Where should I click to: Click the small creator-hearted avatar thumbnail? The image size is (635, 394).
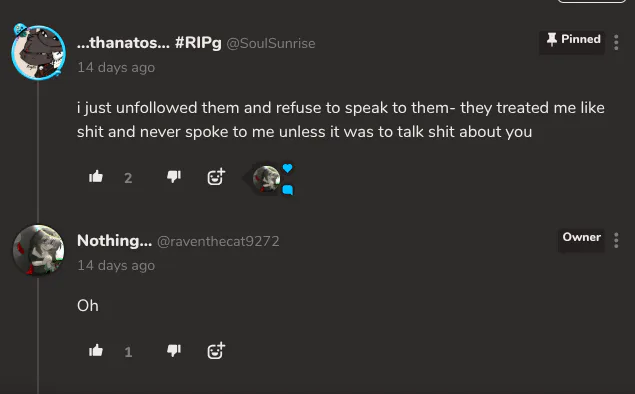pyautogui.click(x=266, y=179)
